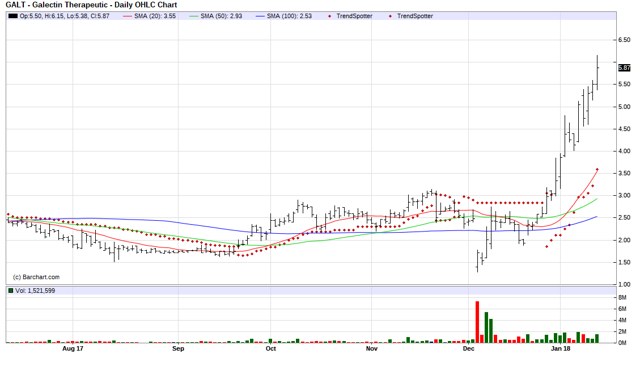Select the SMA (20): 3.55 legend label
Image resolution: width=640 pixels, height=366 pixels.
pyautogui.click(x=155, y=16)
